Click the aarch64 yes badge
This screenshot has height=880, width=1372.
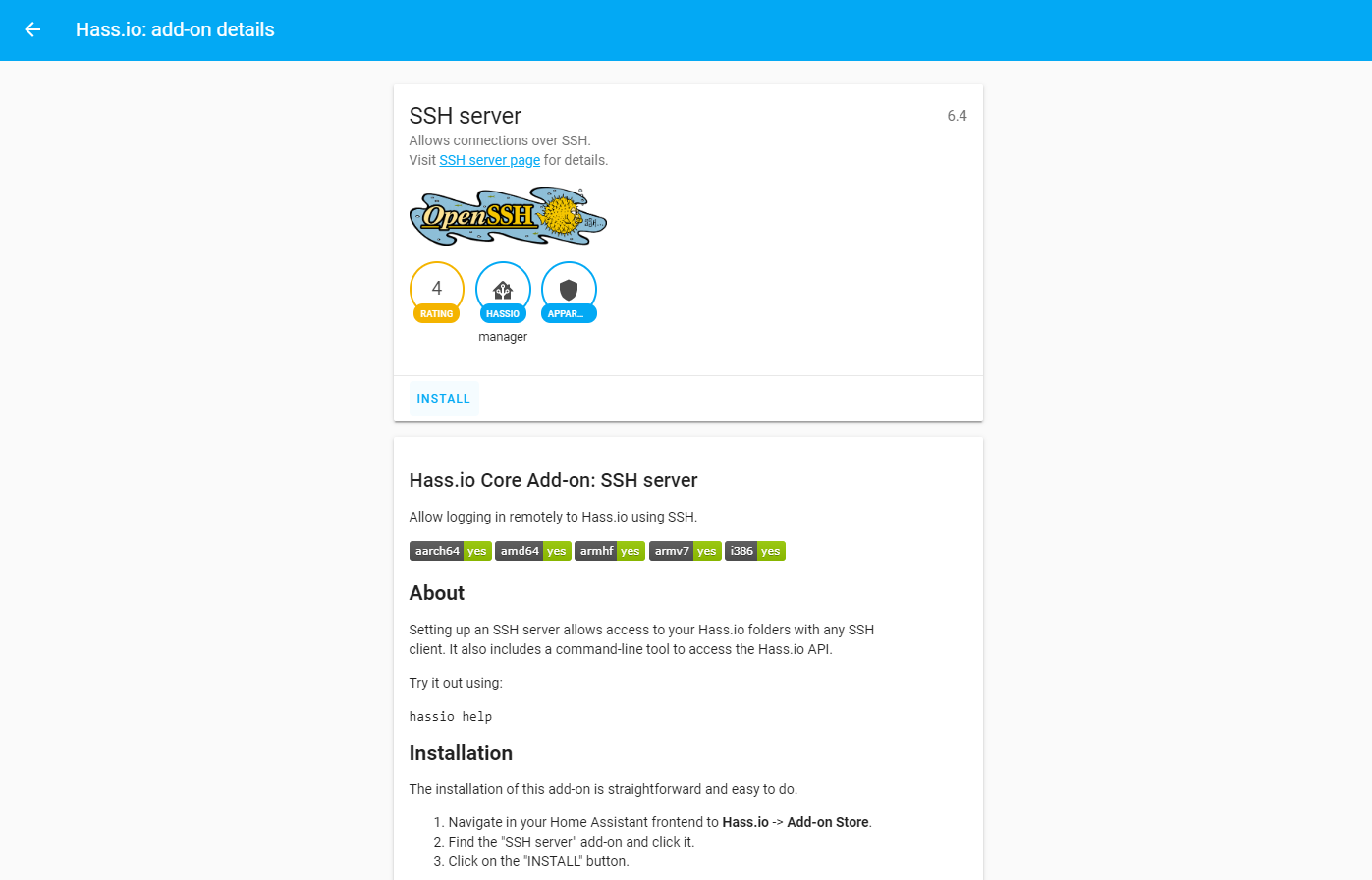coord(451,551)
